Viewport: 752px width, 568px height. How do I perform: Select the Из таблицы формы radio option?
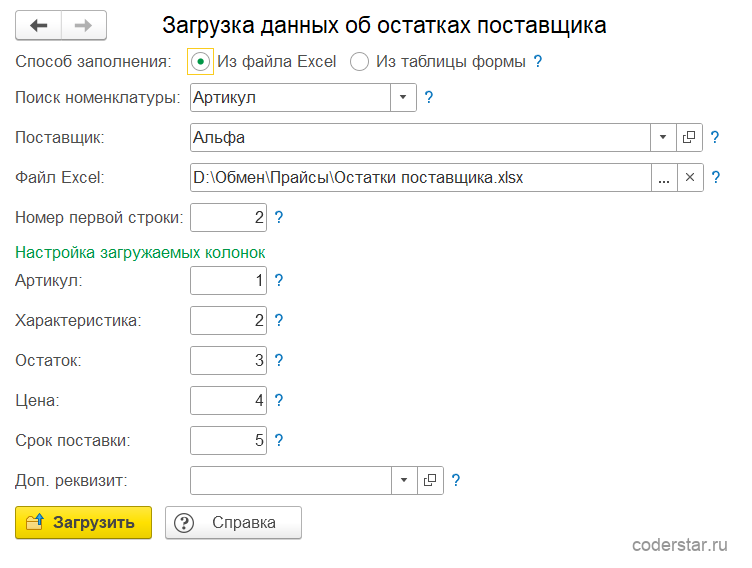pos(359,61)
